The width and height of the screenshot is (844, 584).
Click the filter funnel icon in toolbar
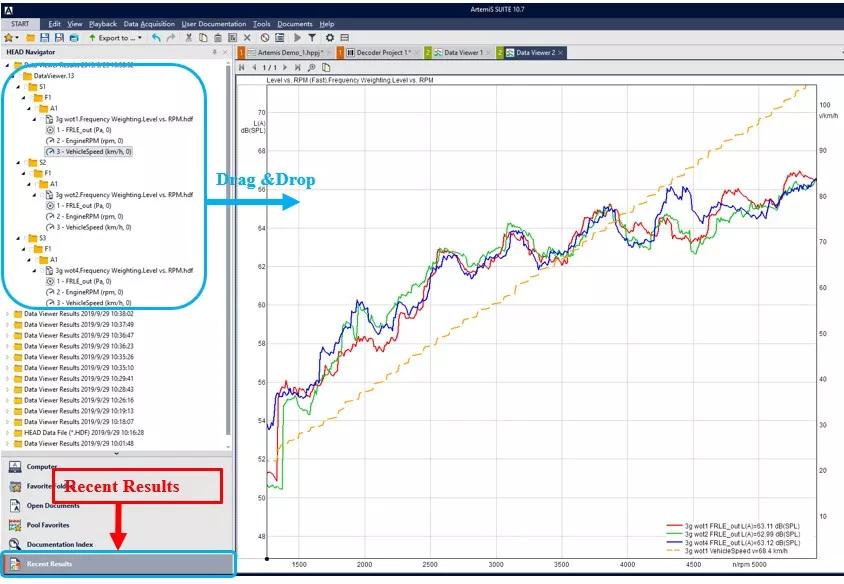click(311, 38)
